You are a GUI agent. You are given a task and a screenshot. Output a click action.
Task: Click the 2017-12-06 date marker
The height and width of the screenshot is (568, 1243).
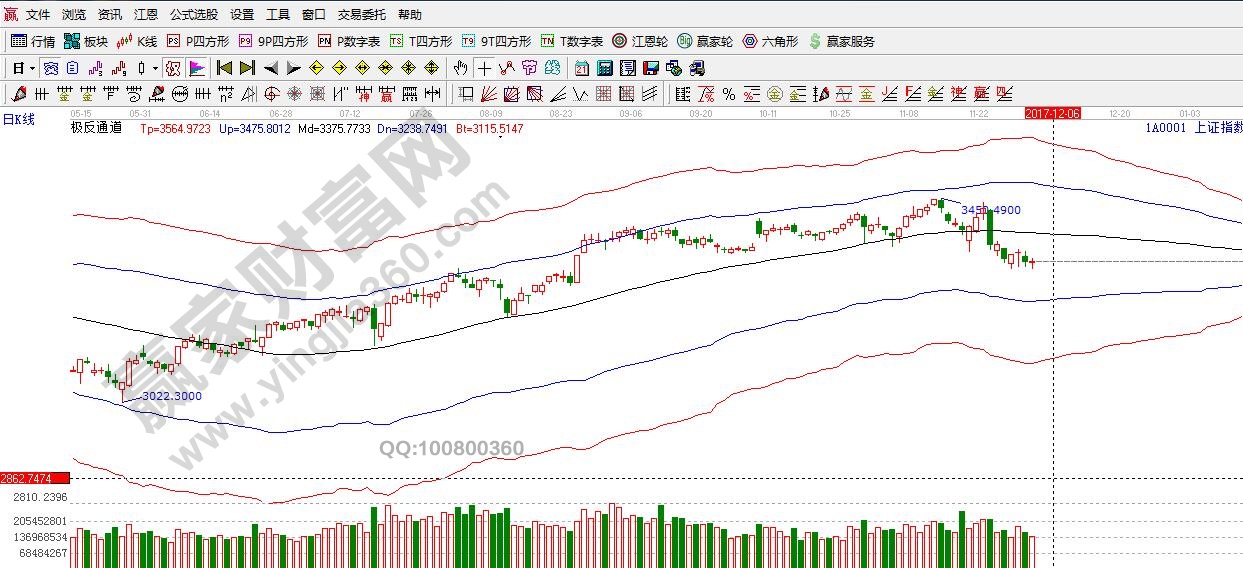tap(1052, 114)
